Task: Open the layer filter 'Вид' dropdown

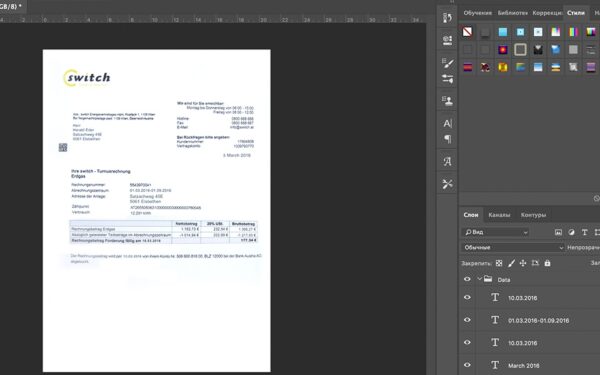Action: coord(496,232)
